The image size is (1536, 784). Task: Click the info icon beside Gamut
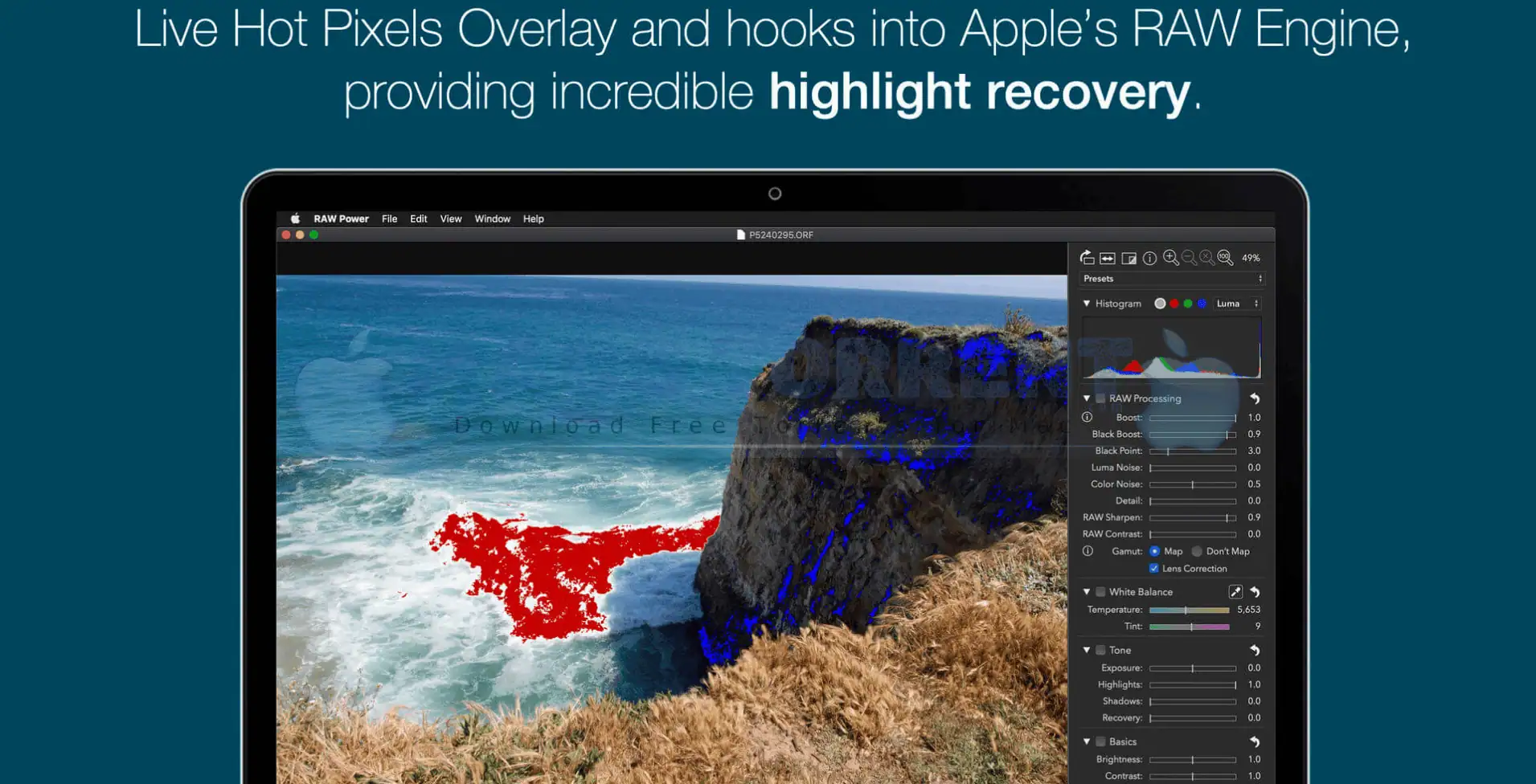pos(1087,551)
